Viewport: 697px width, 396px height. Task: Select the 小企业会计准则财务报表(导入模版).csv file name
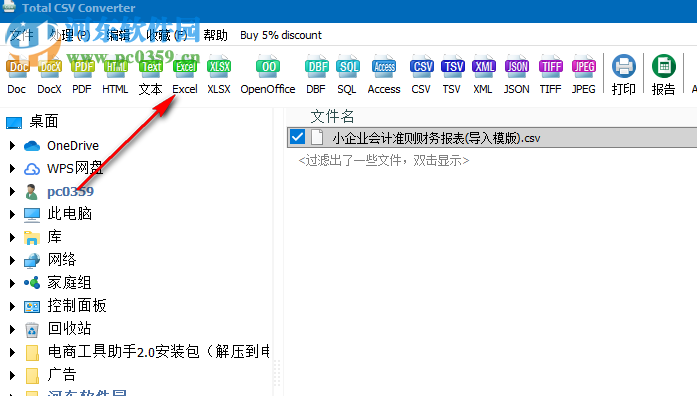[436, 138]
